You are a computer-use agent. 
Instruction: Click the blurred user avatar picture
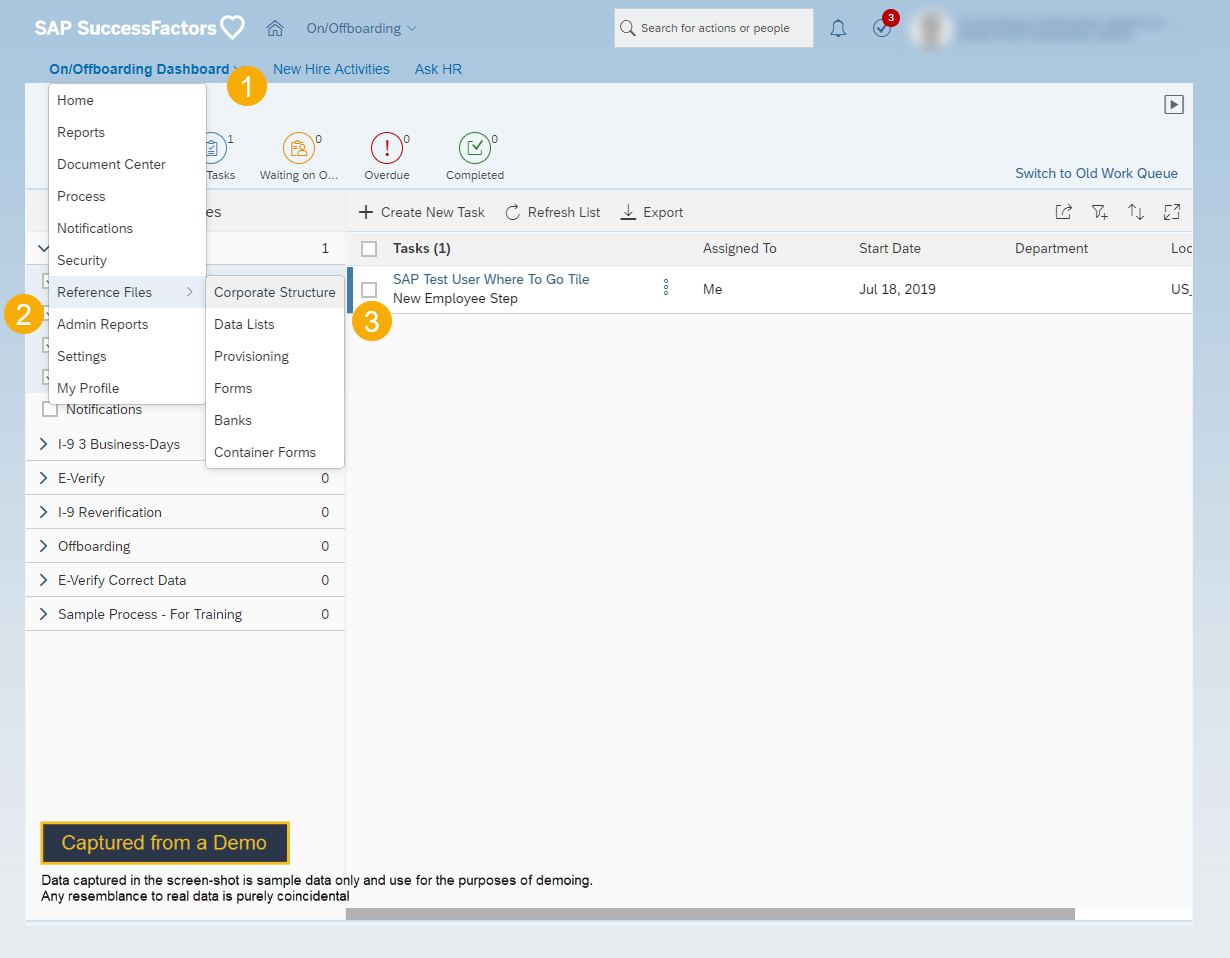coord(931,29)
